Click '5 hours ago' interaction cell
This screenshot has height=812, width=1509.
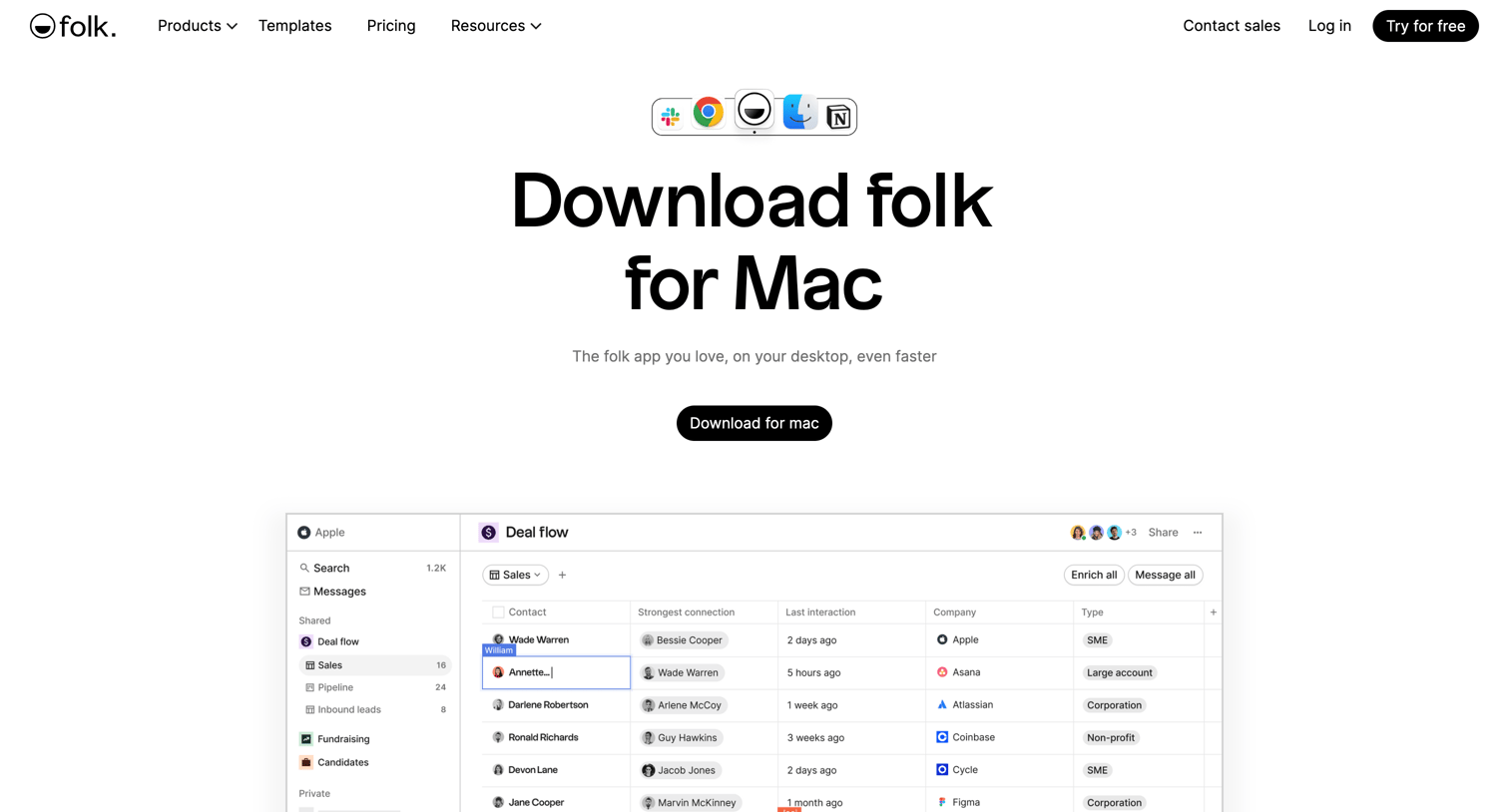(813, 673)
